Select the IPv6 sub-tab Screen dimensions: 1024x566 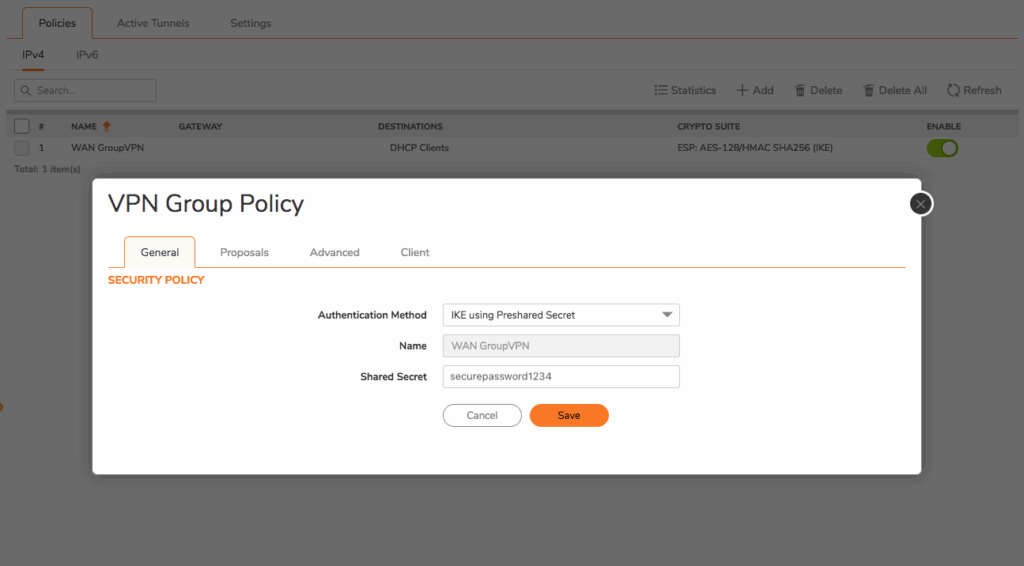coord(87,55)
